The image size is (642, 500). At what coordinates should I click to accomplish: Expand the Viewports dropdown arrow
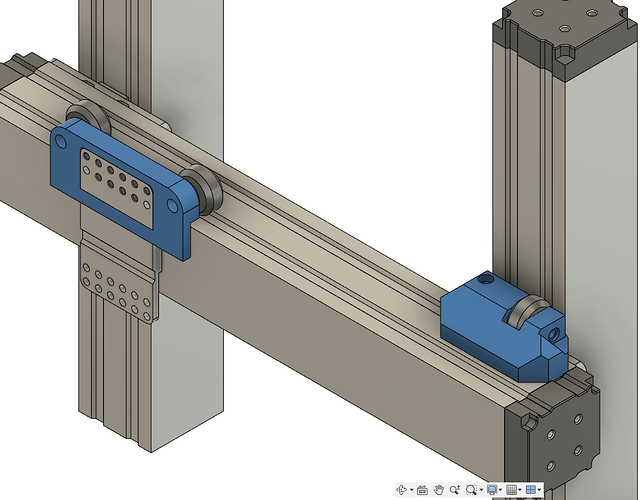tap(540, 490)
